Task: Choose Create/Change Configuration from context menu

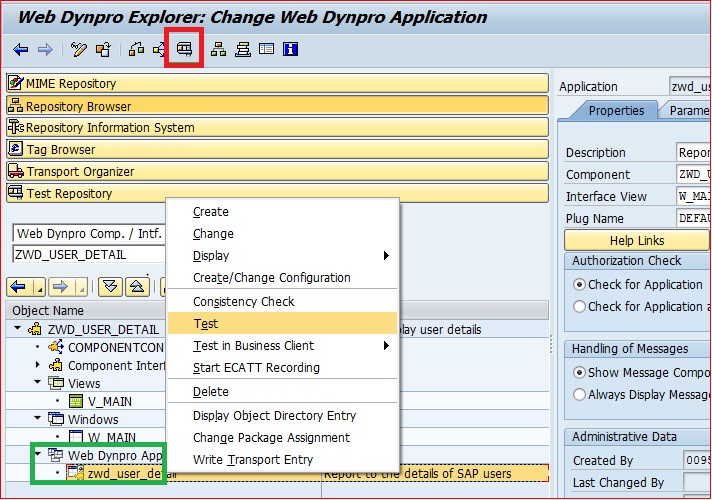Action: tap(282, 277)
